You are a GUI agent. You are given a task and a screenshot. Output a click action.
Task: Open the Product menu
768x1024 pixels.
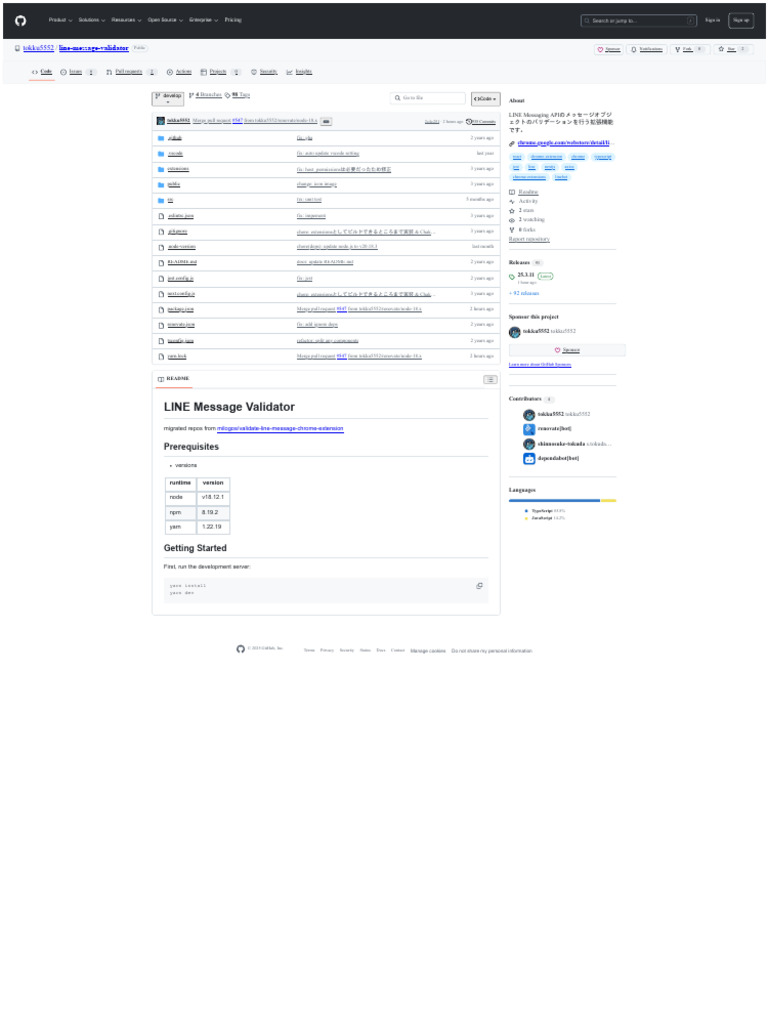[x=60, y=20]
